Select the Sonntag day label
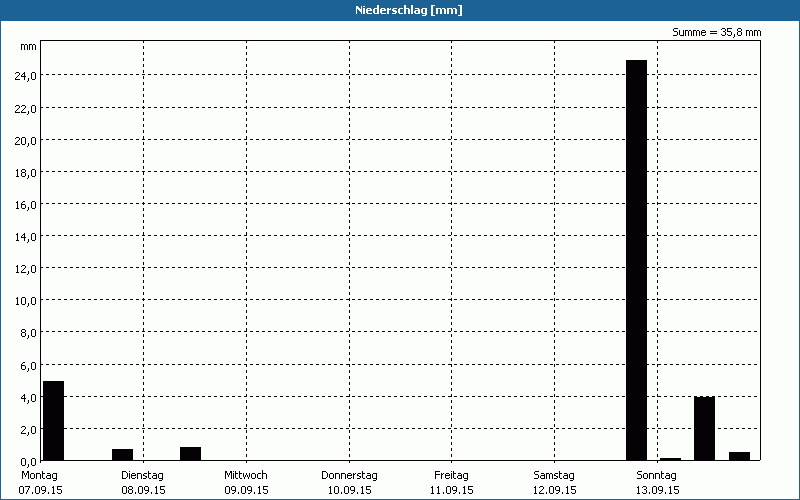Screen dimensions: 800x500 point(656,476)
